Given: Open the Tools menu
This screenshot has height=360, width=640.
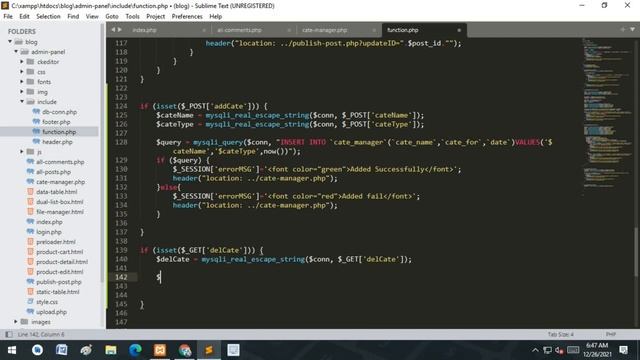Looking at the screenshot, I should tap(132, 16).
